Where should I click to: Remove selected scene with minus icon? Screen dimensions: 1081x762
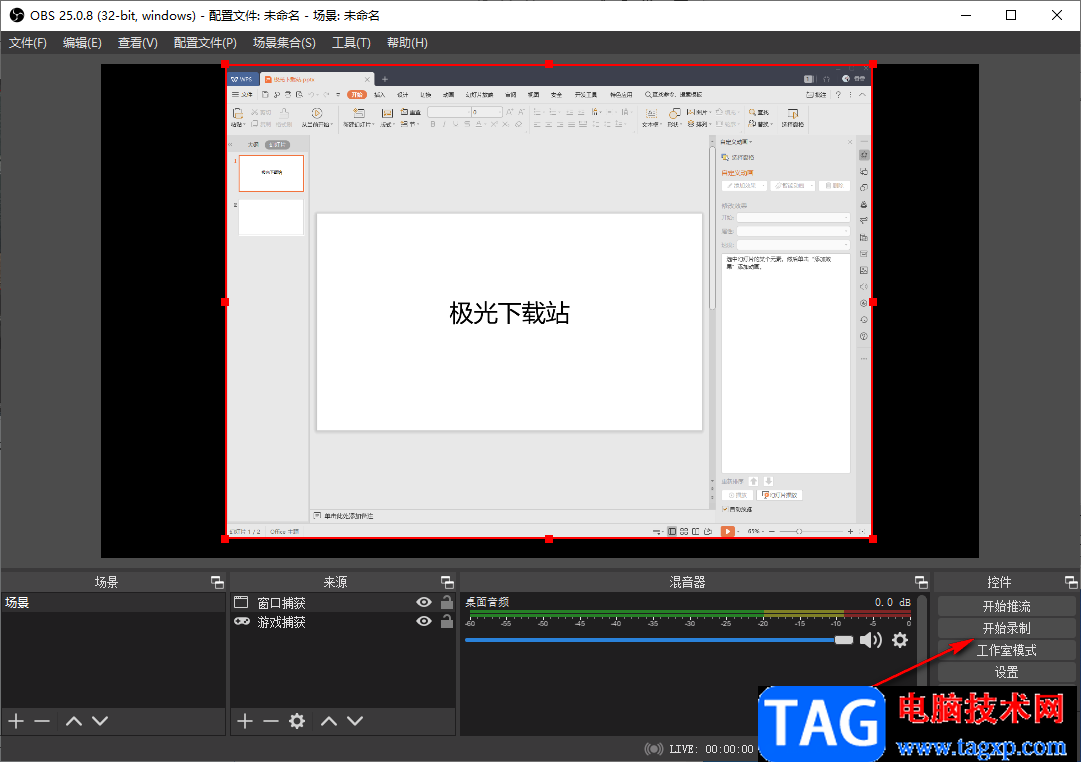point(42,721)
